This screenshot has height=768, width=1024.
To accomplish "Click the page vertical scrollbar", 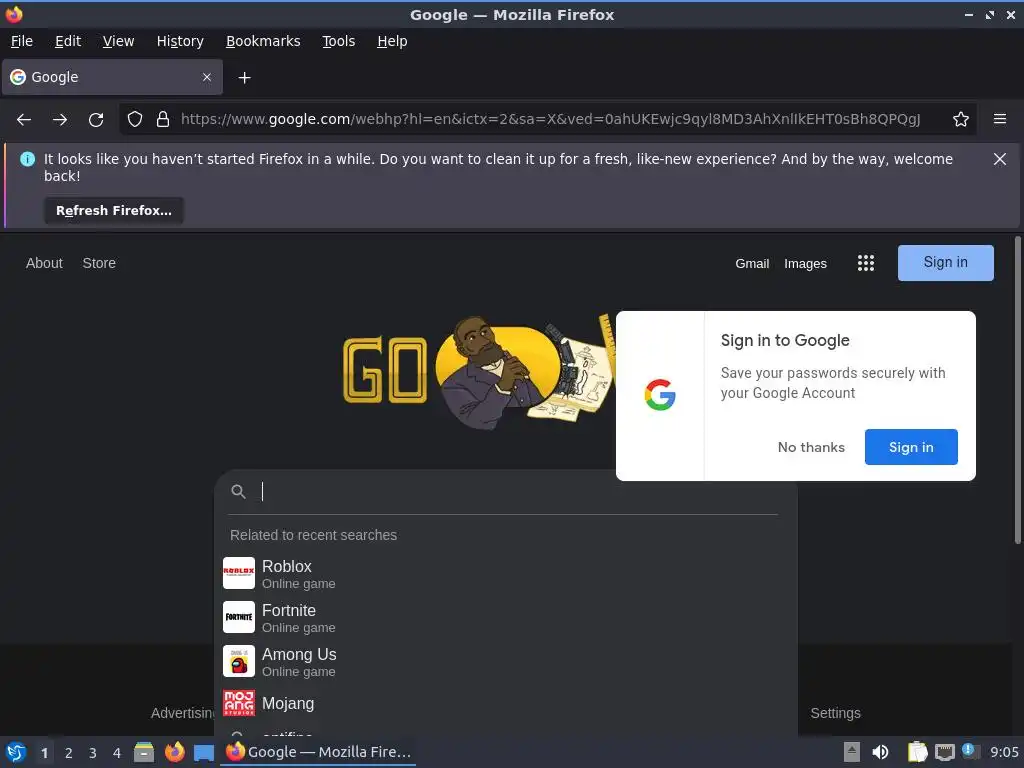I will [x=1017, y=390].
